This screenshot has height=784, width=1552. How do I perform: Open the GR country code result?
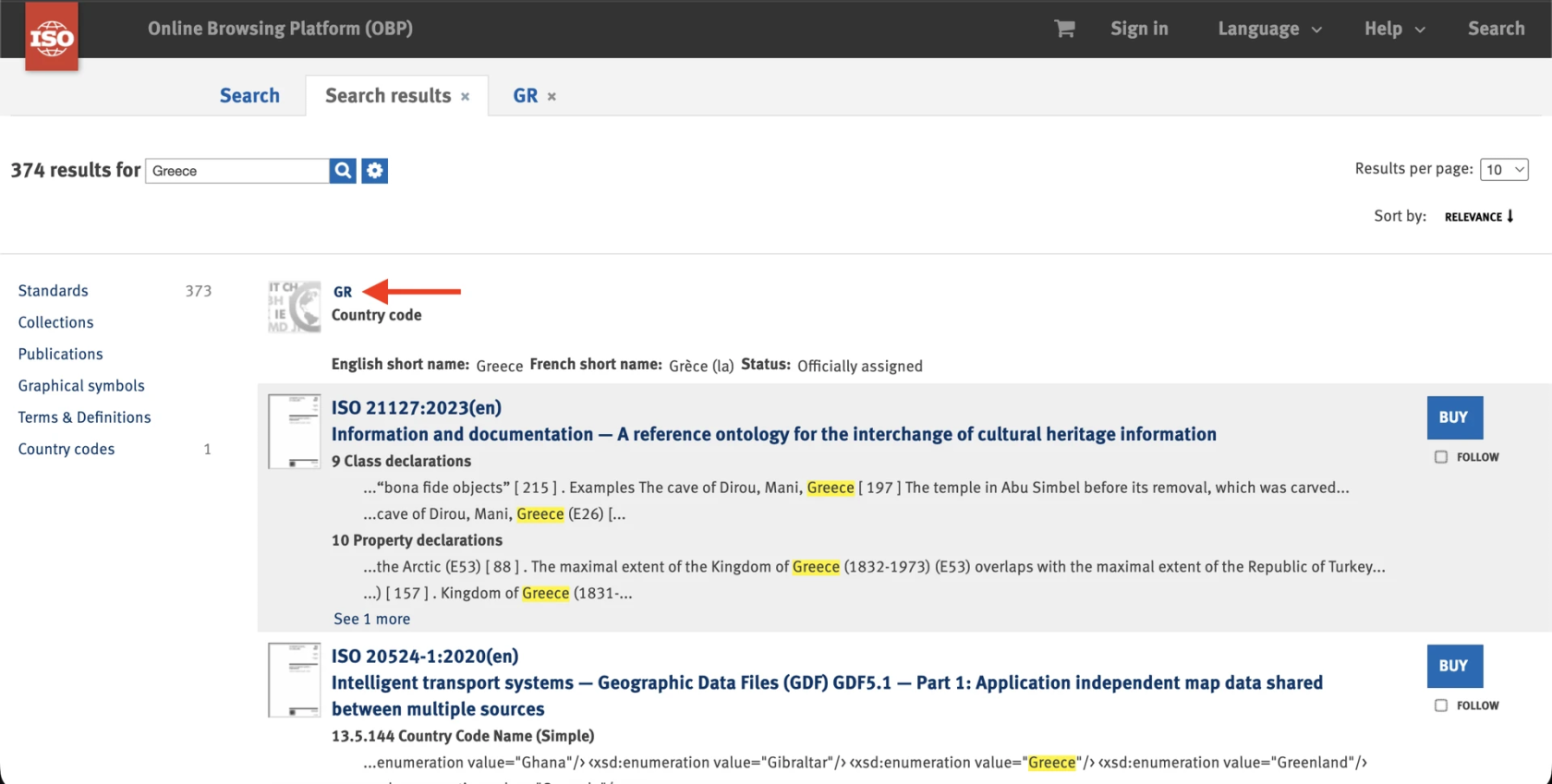343,292
